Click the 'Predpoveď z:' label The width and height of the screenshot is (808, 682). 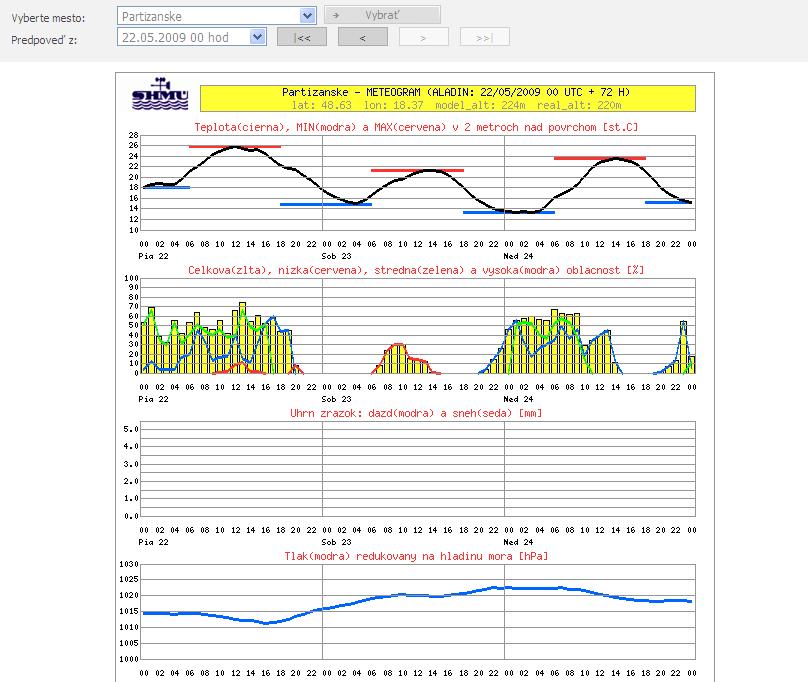[x=43, y=39]
